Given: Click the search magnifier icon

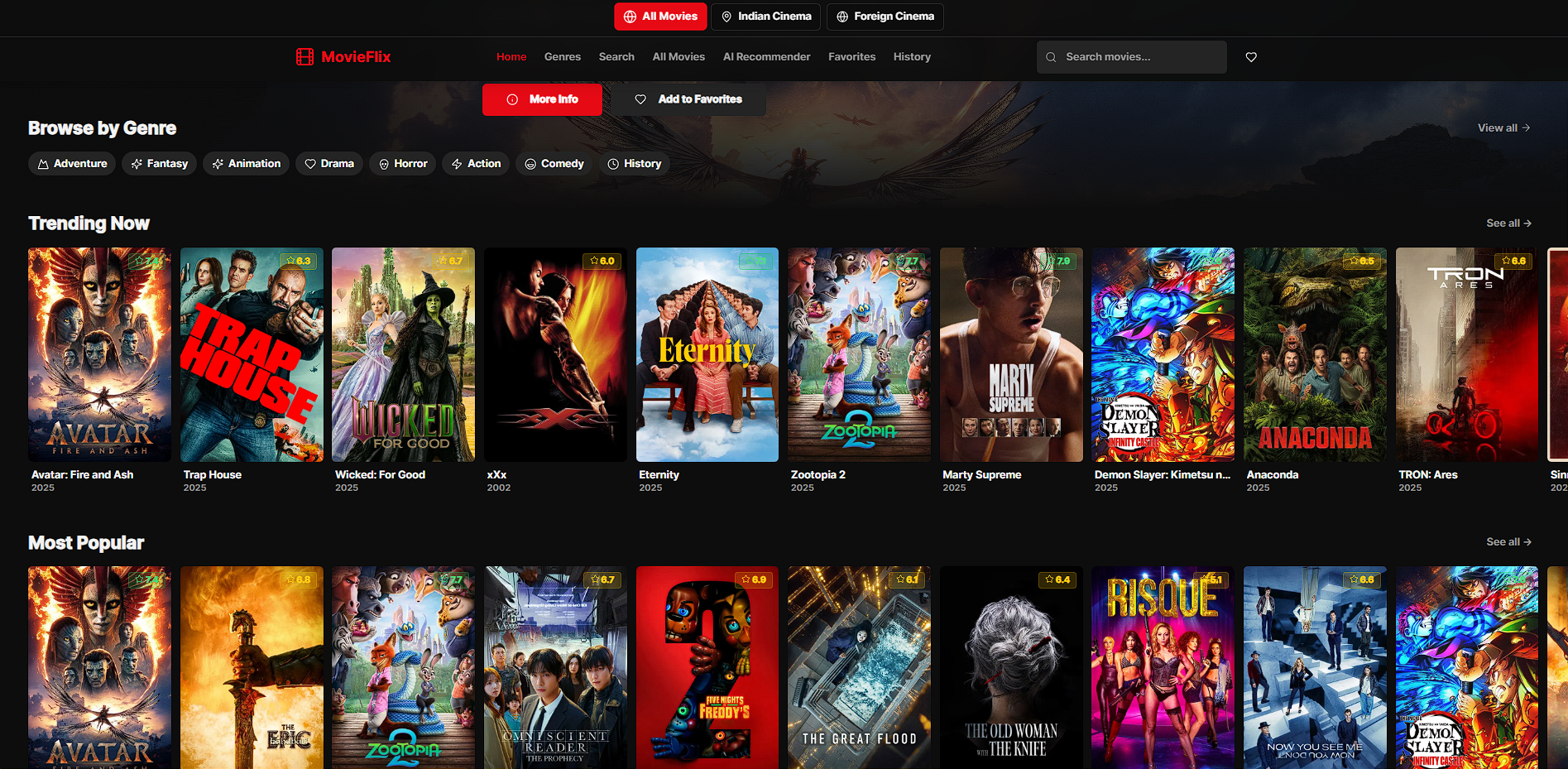Looking at the screenshot, I should point(1051,57).
